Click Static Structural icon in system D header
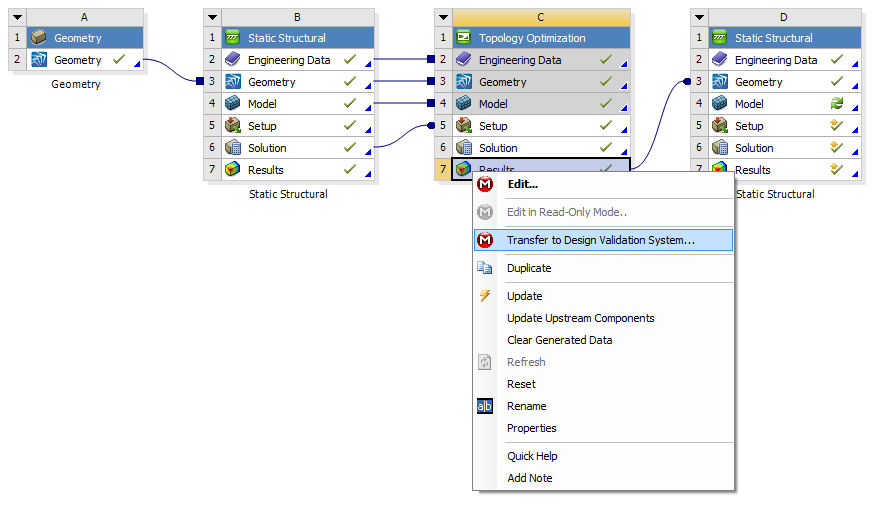 coord(720,37)
